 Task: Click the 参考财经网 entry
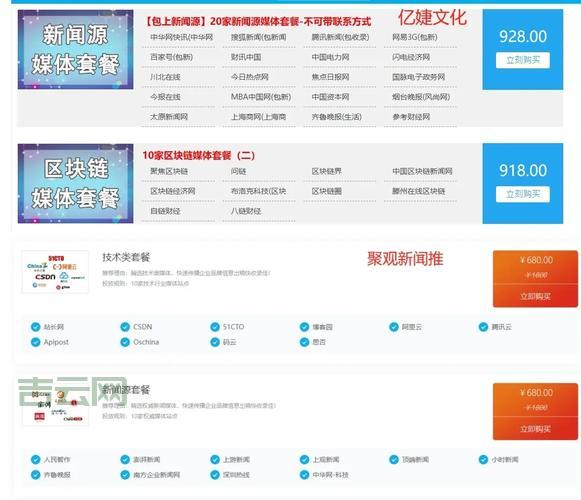(x=411, y=117)
